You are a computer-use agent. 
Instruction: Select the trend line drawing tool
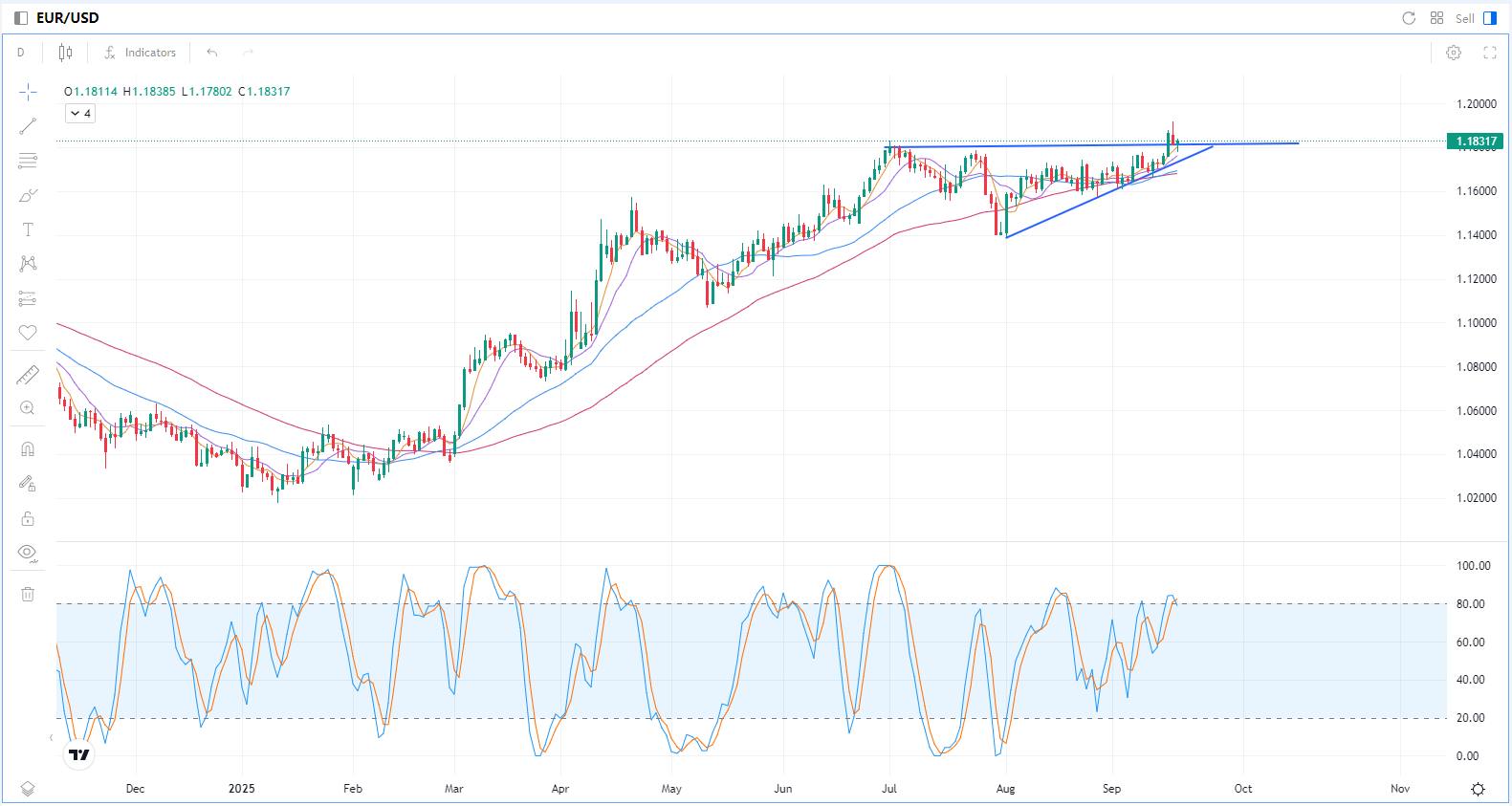tap(28, 126)
